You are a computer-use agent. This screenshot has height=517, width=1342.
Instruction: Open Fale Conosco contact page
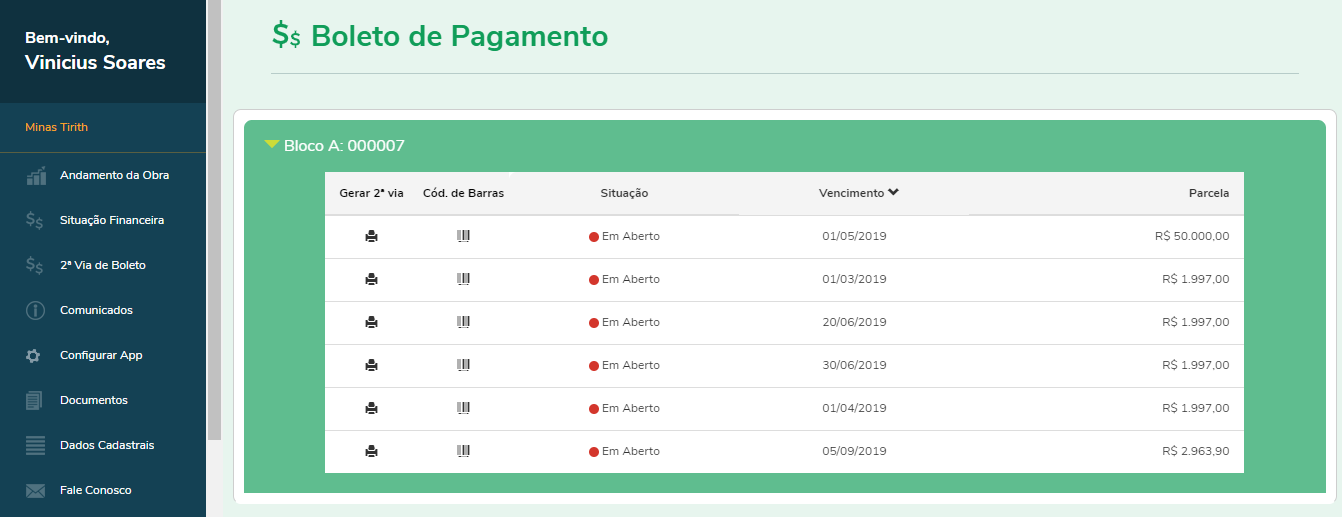click(95, 490)
